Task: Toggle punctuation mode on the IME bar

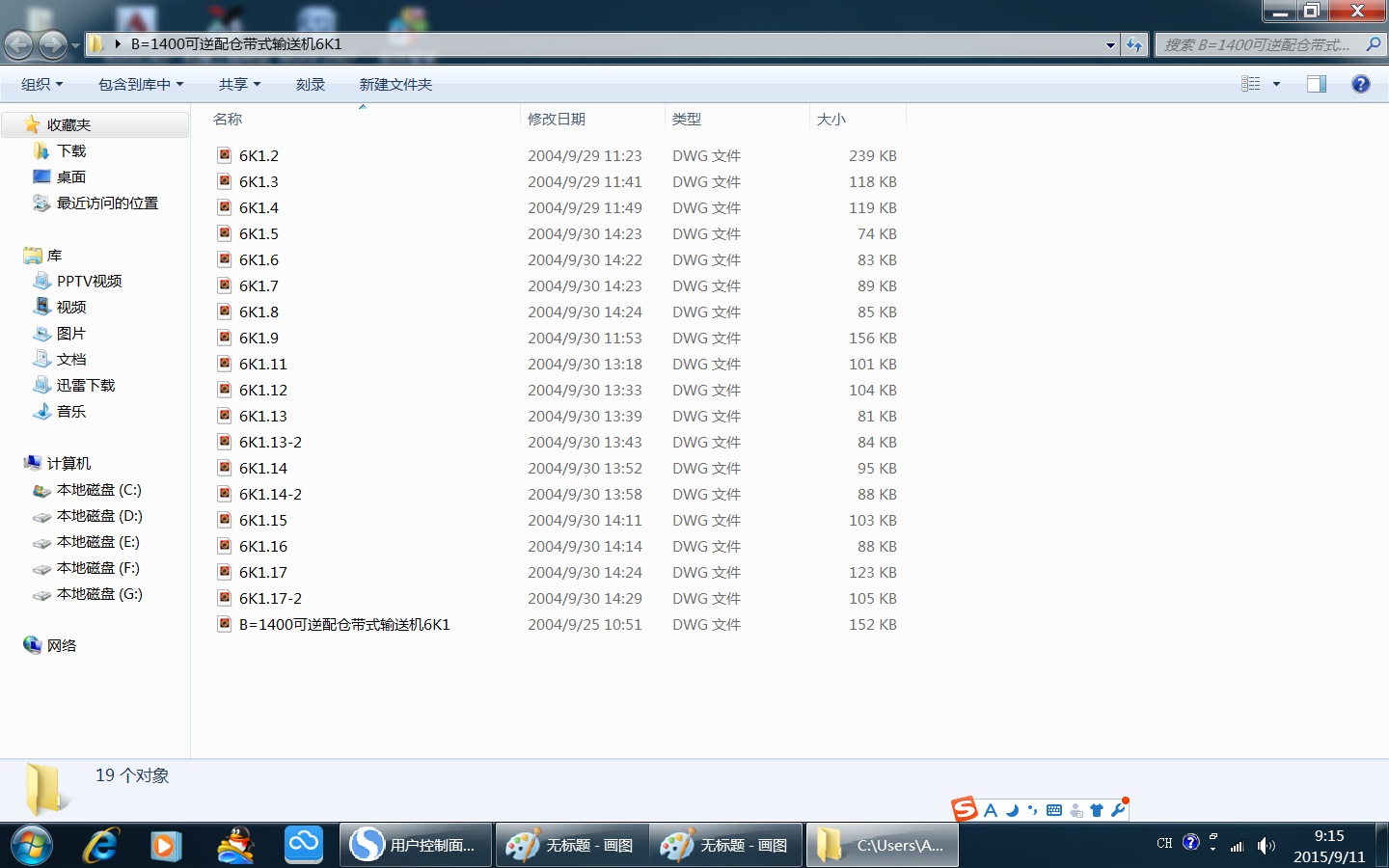Action: click(x=1033, y=810)
